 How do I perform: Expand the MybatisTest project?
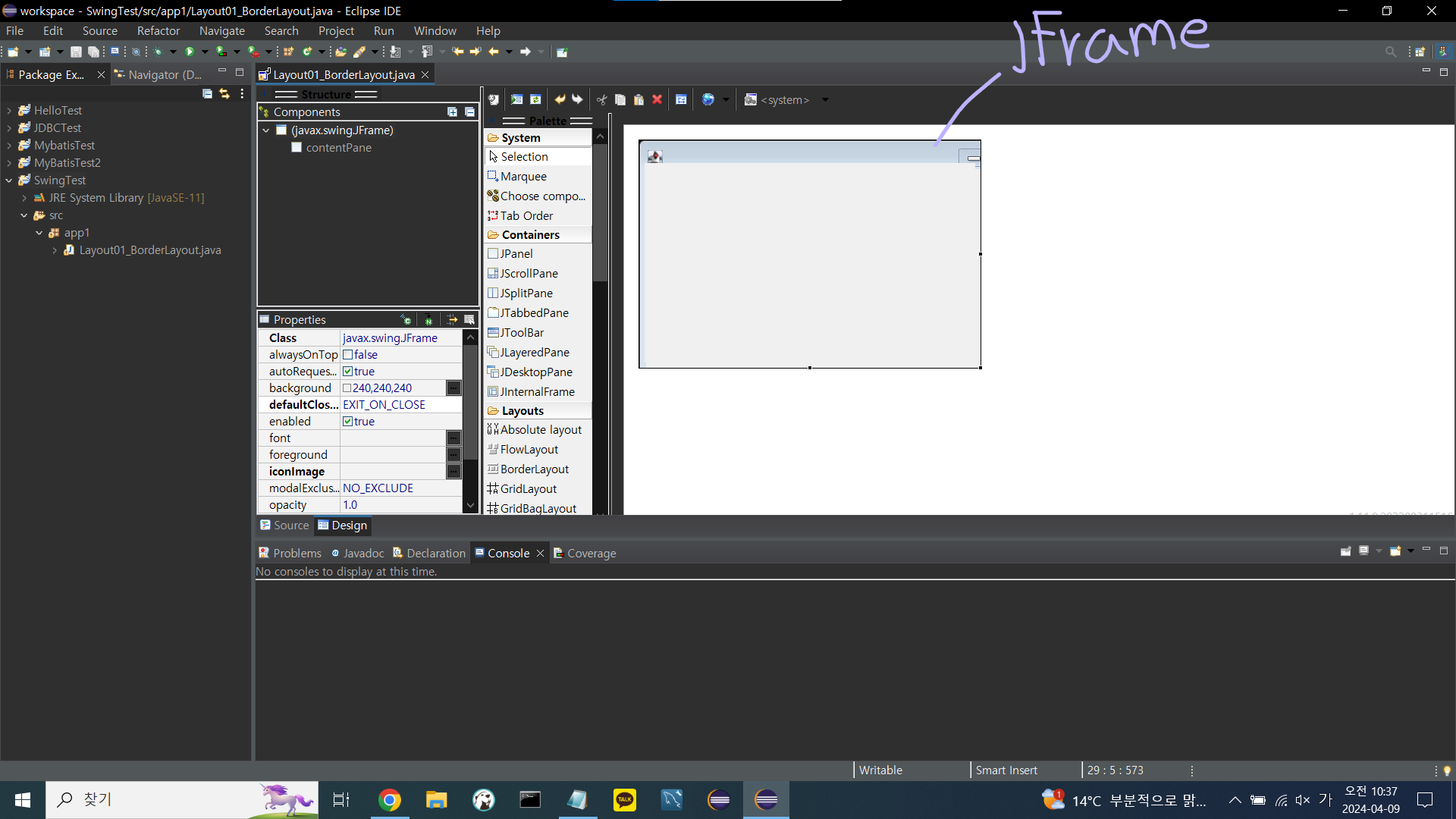9,146
